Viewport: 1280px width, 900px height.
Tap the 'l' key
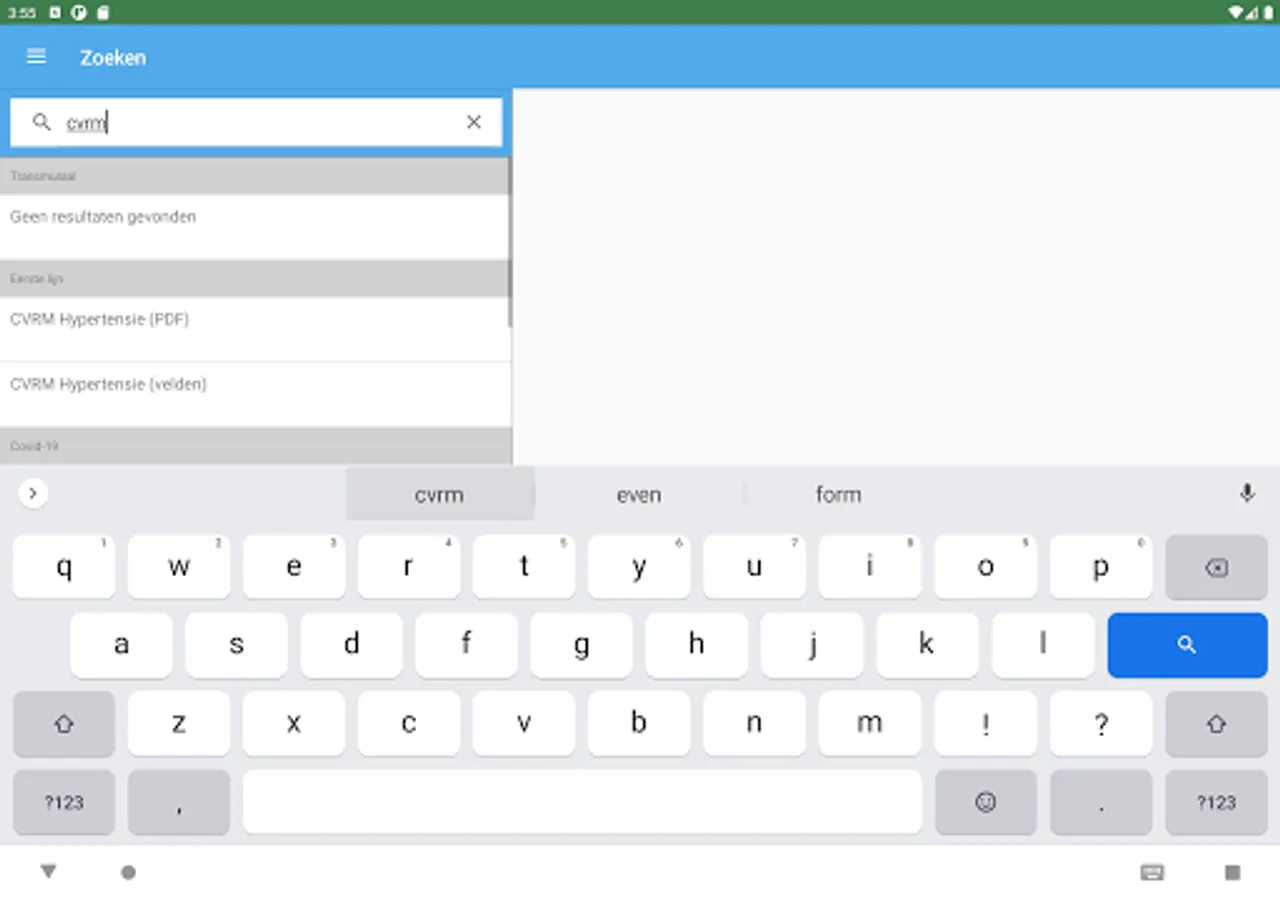coord(1043,645)
